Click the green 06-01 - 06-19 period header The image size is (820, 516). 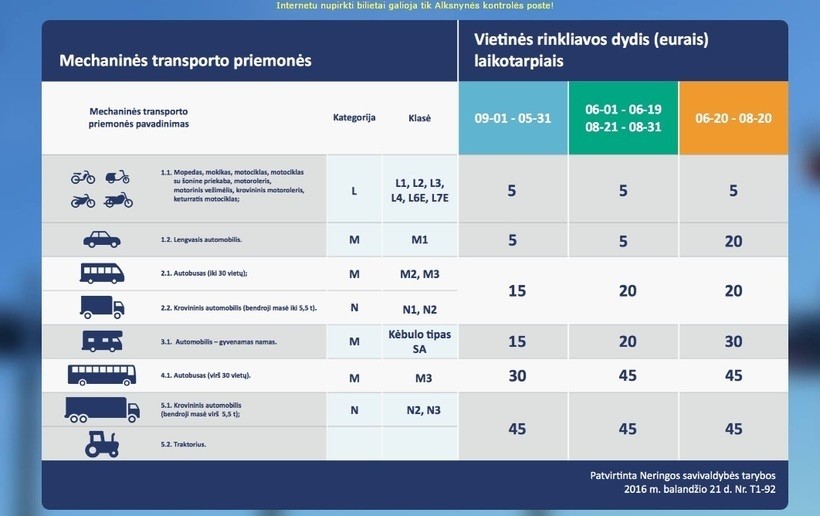click(622, 117)
